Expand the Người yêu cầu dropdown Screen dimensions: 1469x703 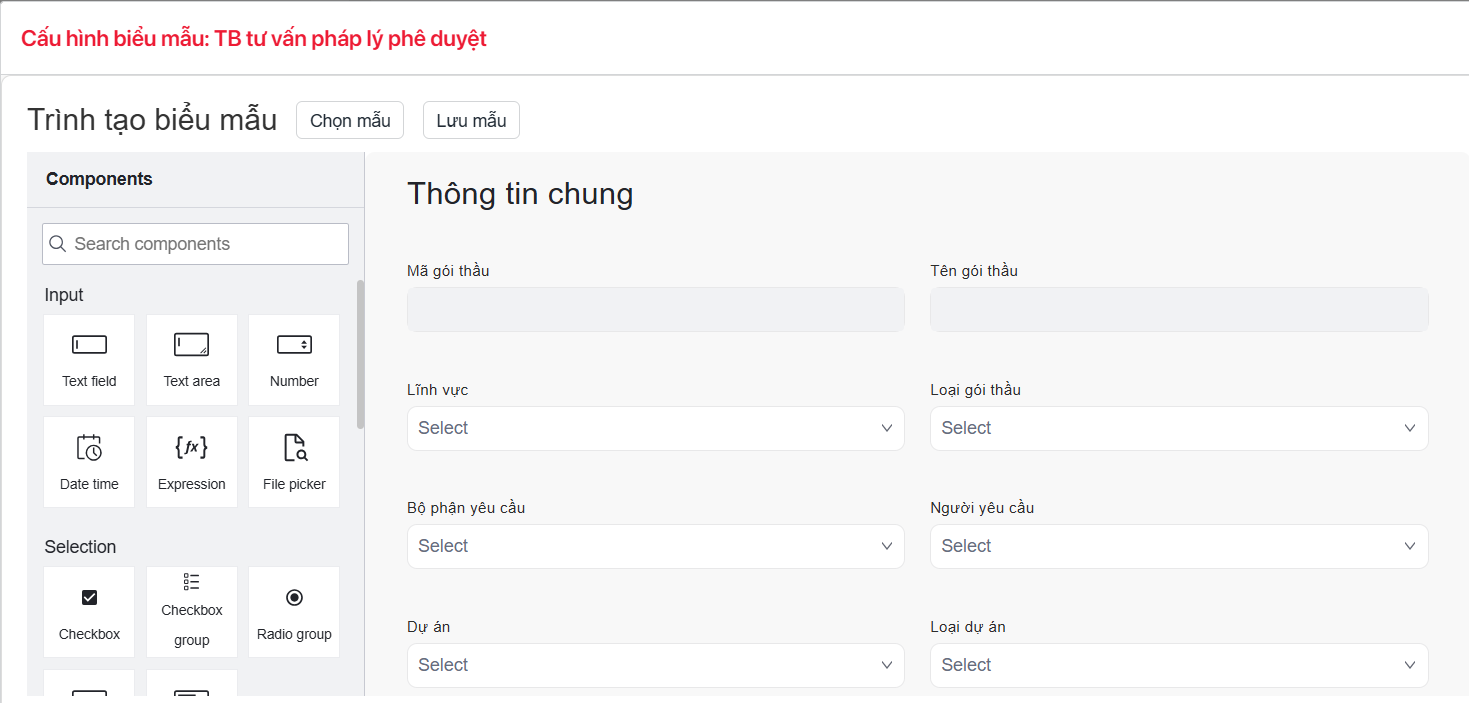[1178, 546]
